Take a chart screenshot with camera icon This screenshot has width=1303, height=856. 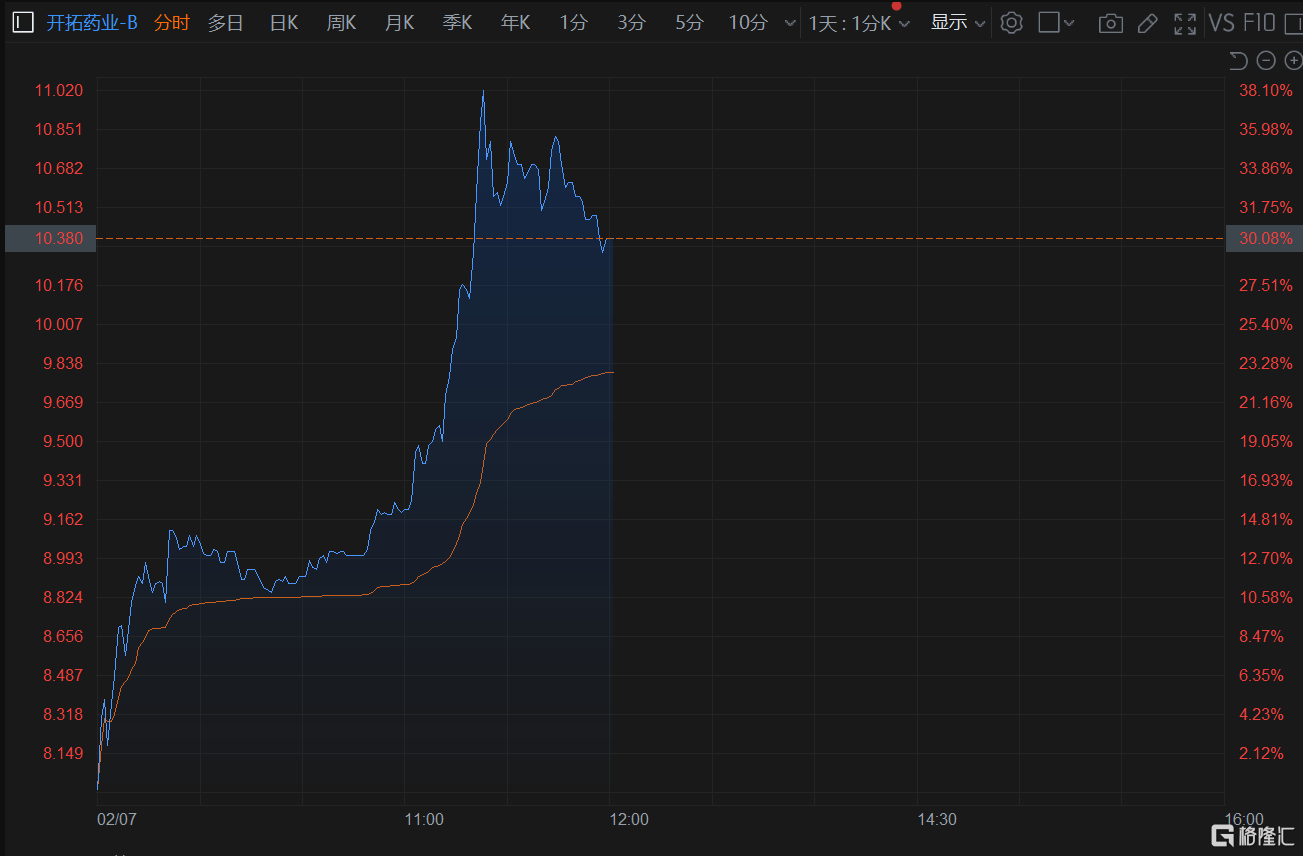(x=1110, y=23)
